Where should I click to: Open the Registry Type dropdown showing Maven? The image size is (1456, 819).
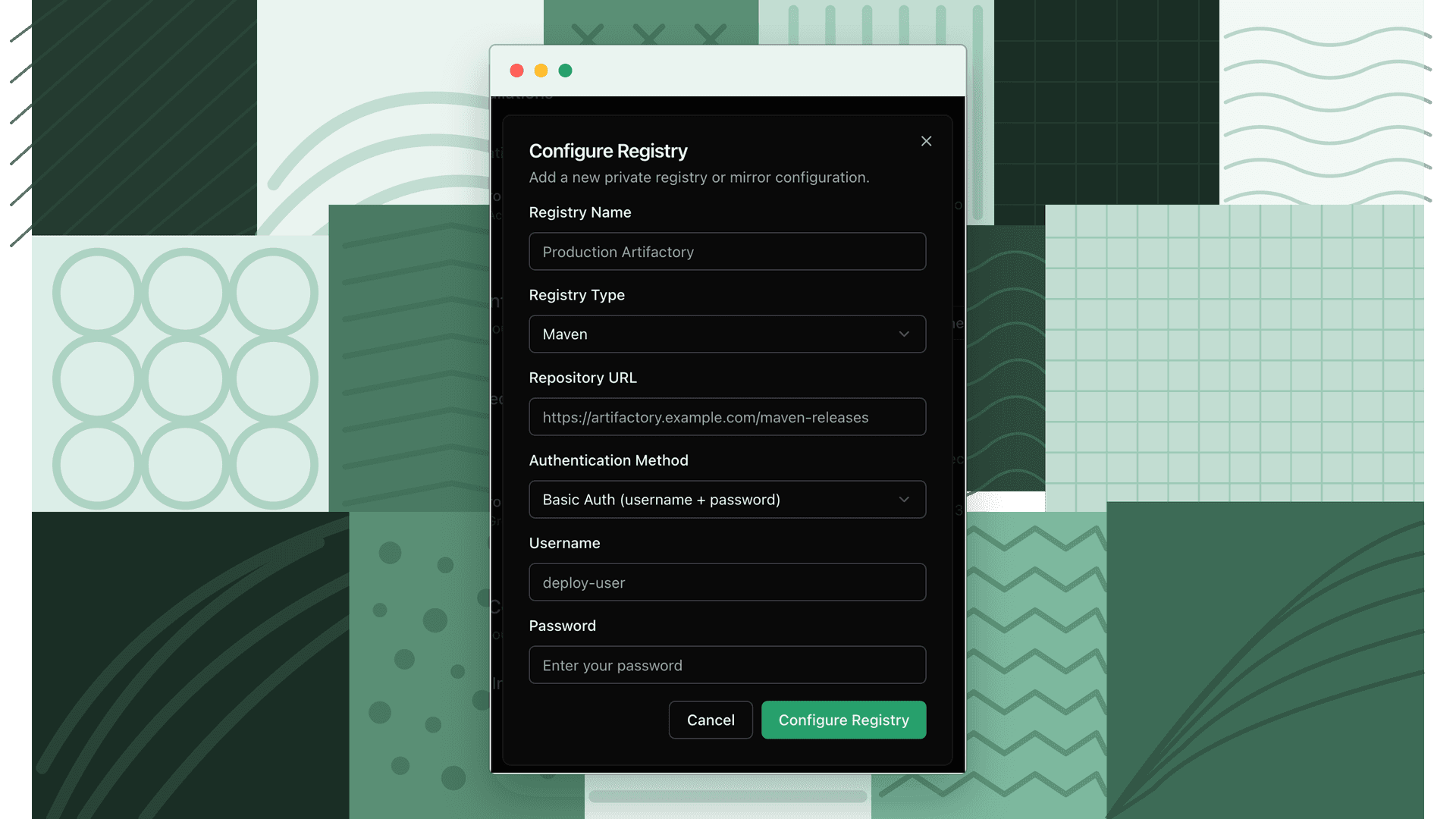click(727, 334)
